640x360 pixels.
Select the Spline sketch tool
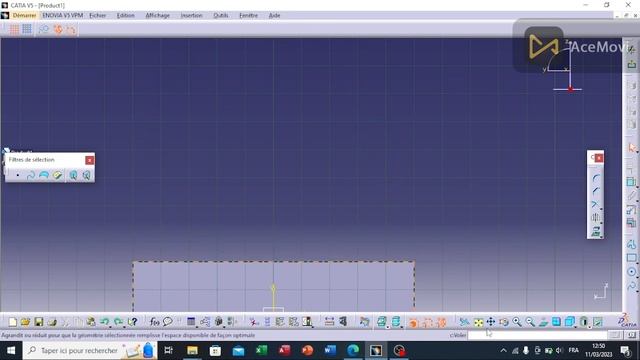tap(631, 285)
